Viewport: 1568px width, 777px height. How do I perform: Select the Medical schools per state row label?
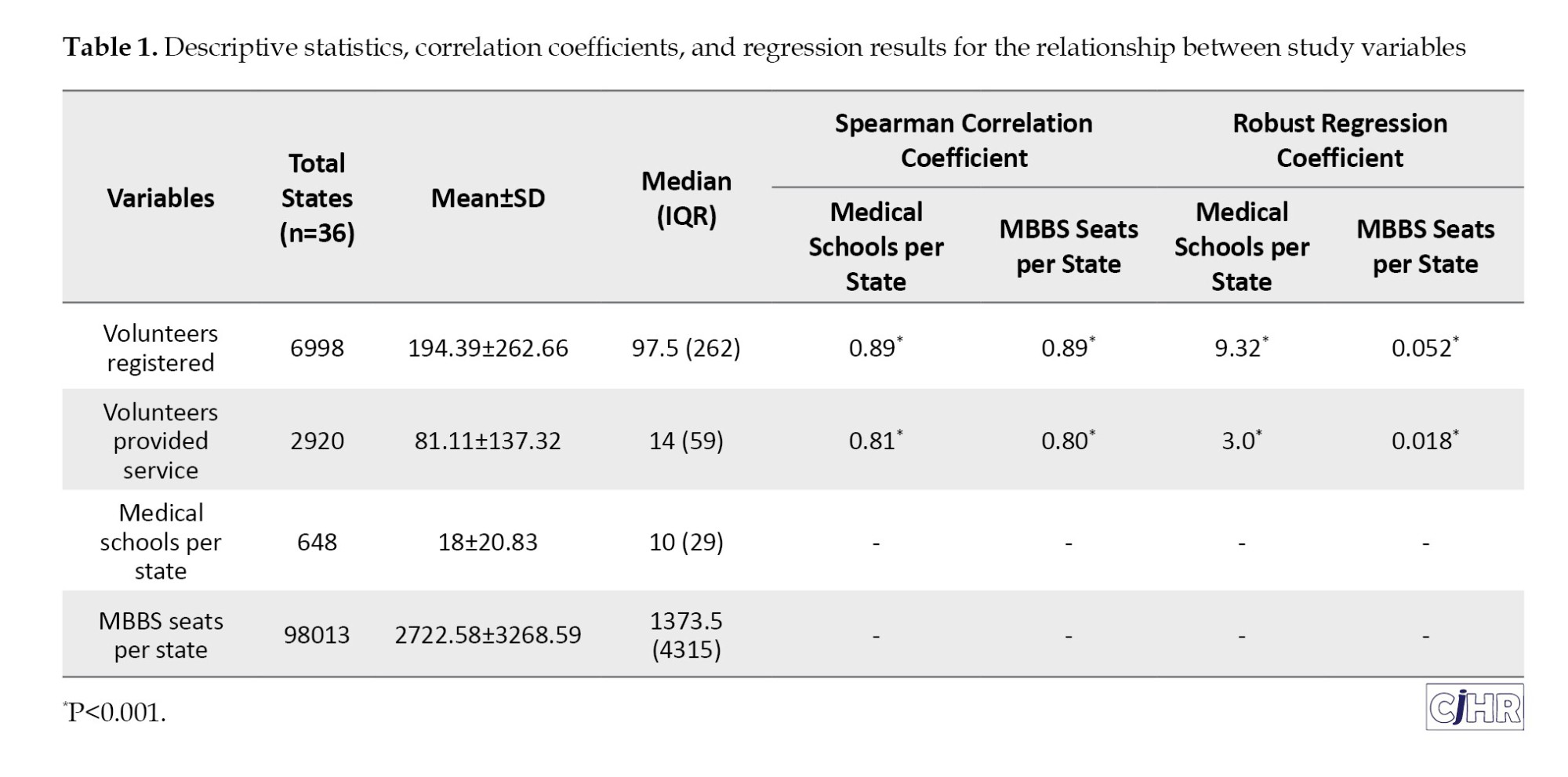[161, 542]
